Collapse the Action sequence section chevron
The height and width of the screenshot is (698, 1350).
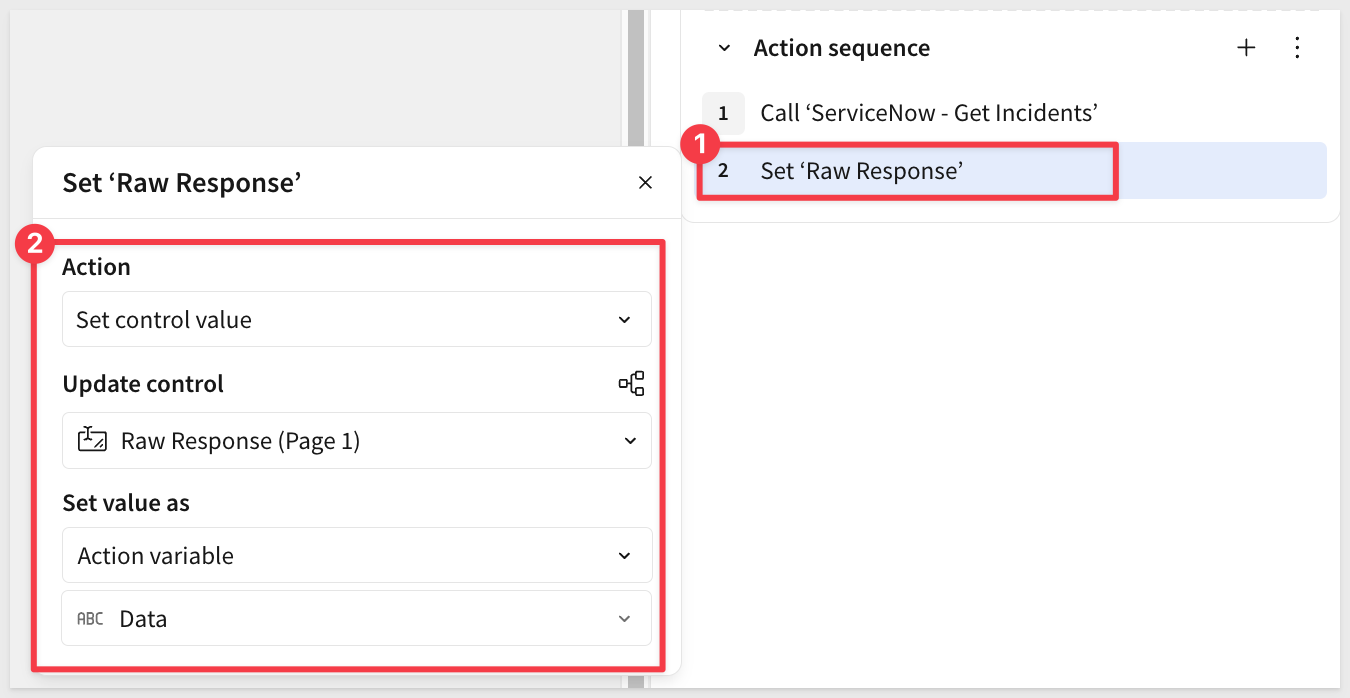725,48
